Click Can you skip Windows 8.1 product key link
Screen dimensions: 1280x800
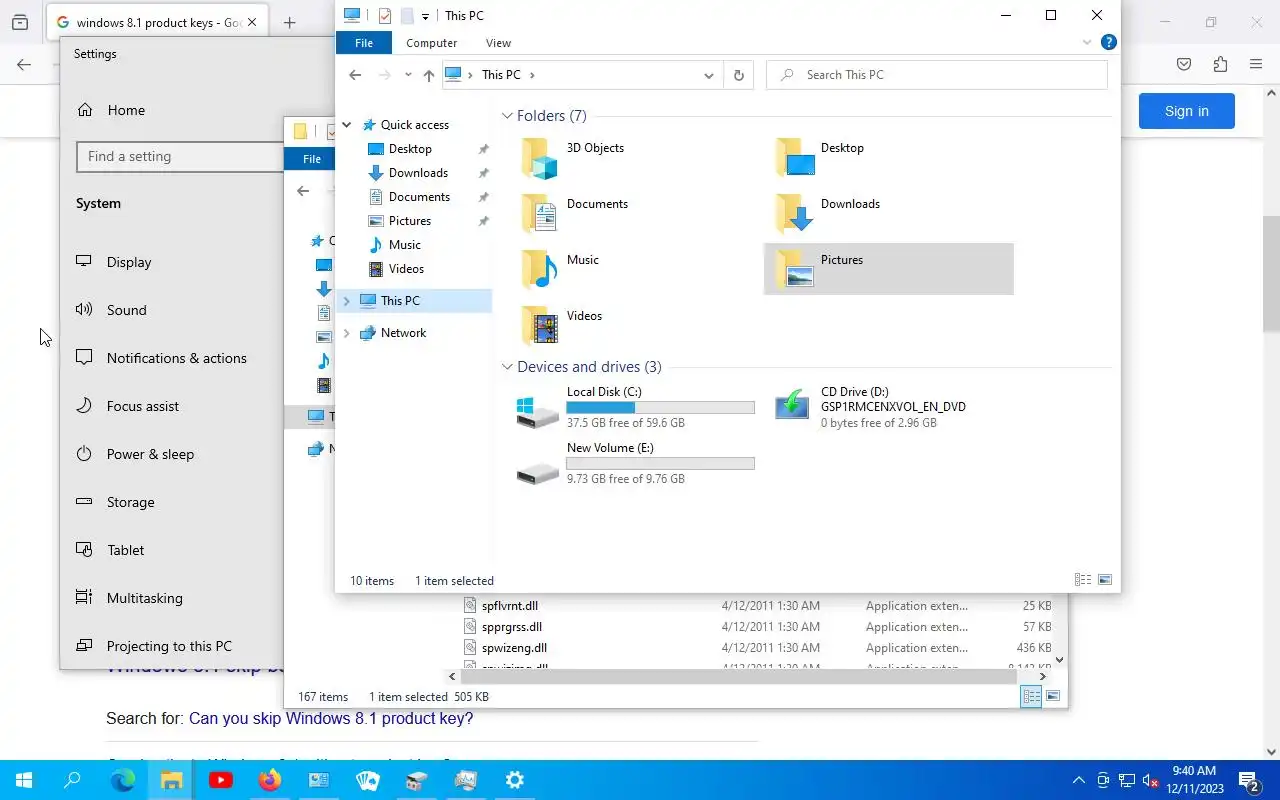331,718
